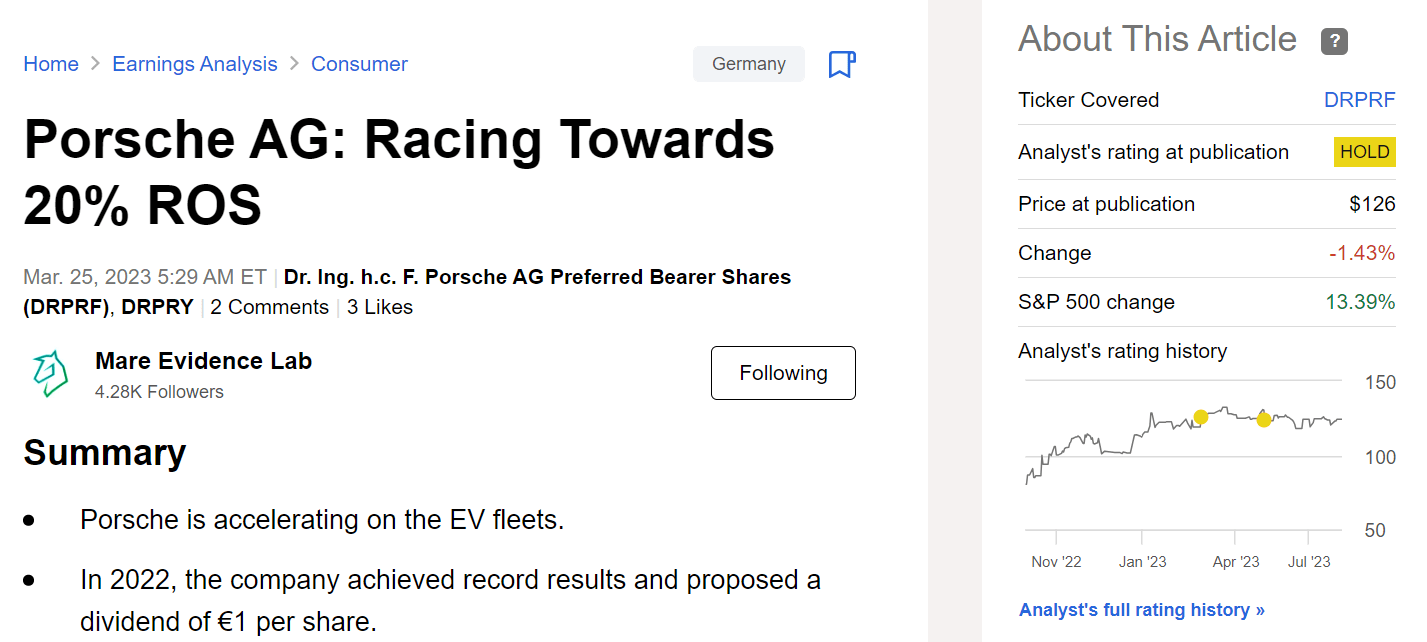Click the -1.43% Change value

pyautogui.click(x=1362, y=253)
